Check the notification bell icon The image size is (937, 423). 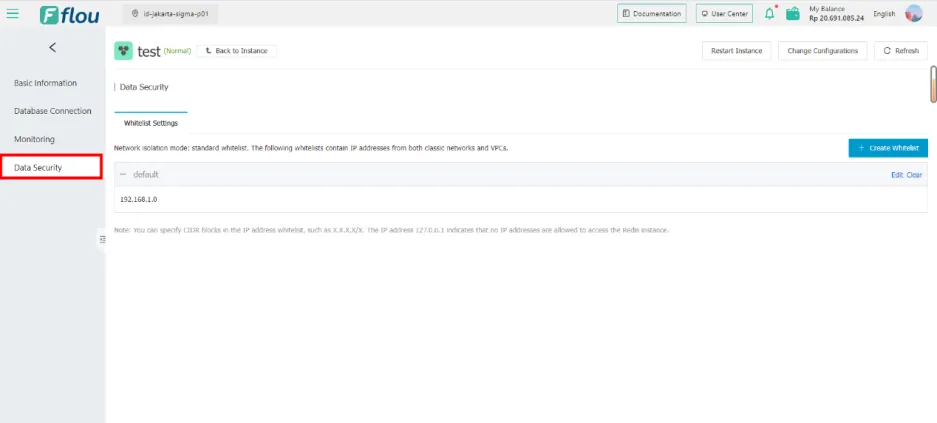pos(770,13)
